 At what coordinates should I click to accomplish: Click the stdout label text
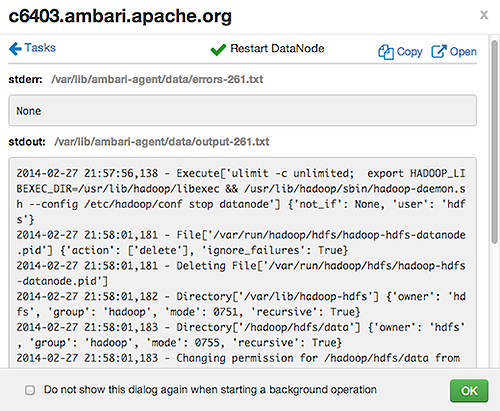[x=27, y=142]
